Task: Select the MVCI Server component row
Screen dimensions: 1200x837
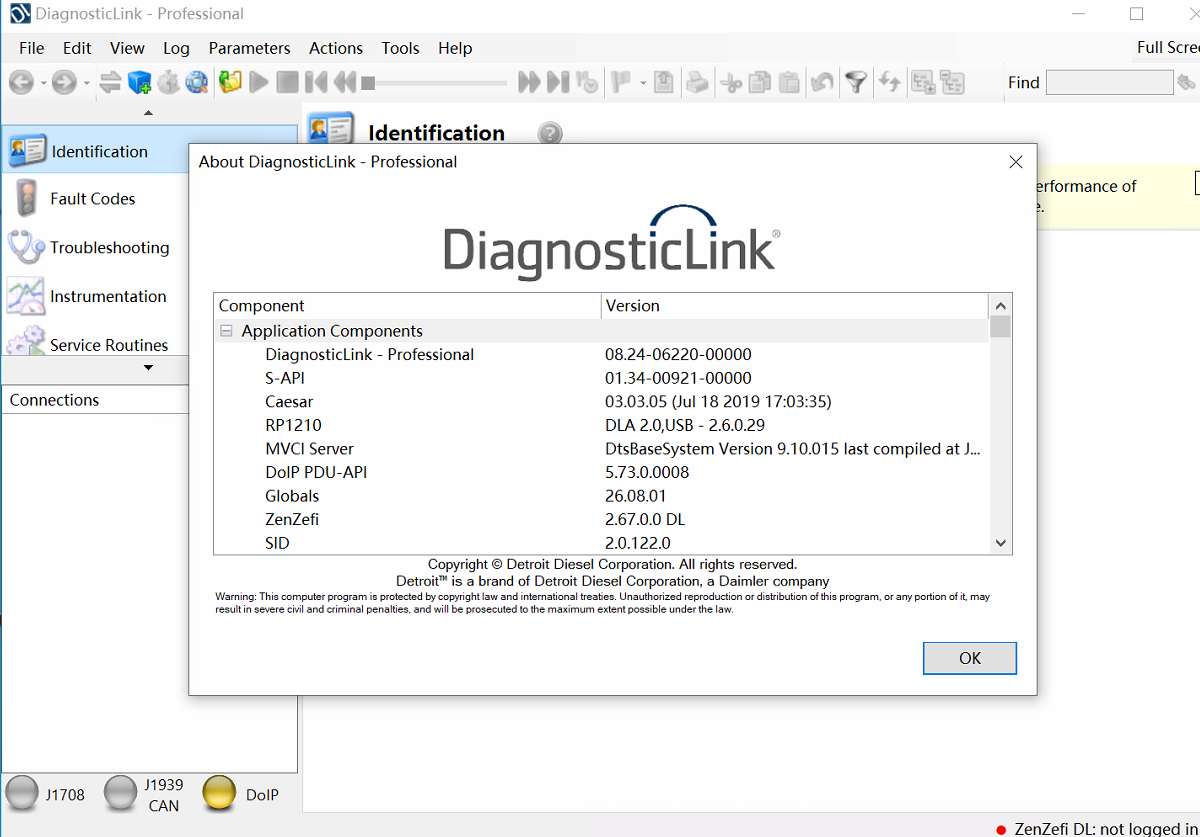Action: coord(601,449)
